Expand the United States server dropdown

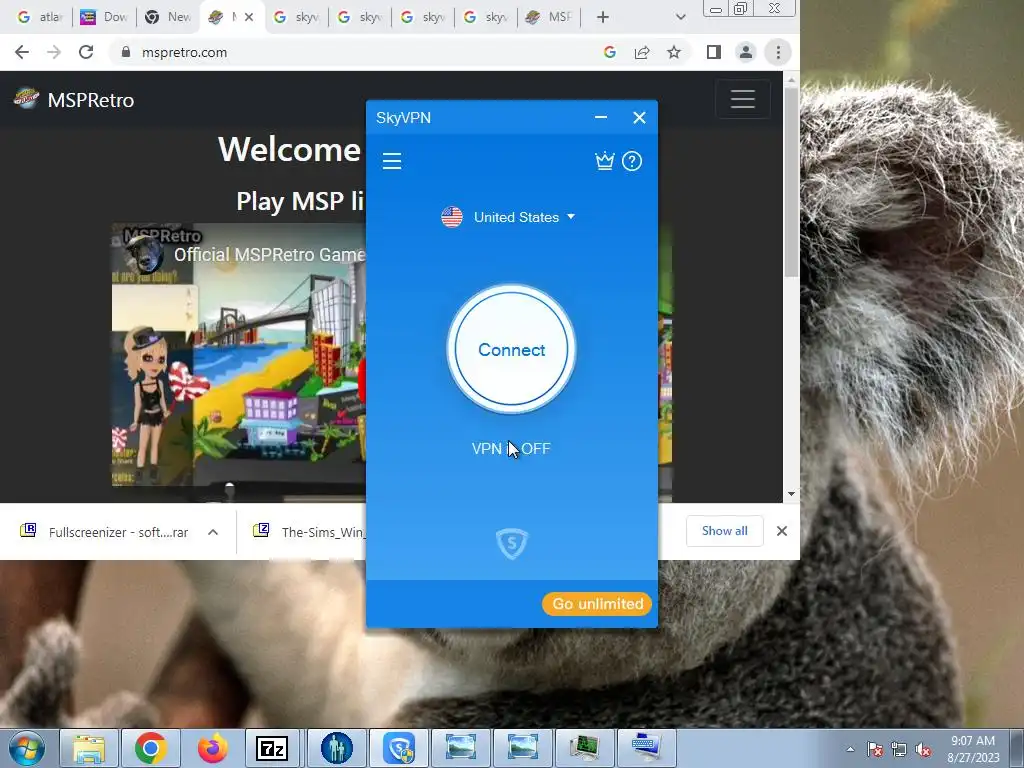(509, 217)
